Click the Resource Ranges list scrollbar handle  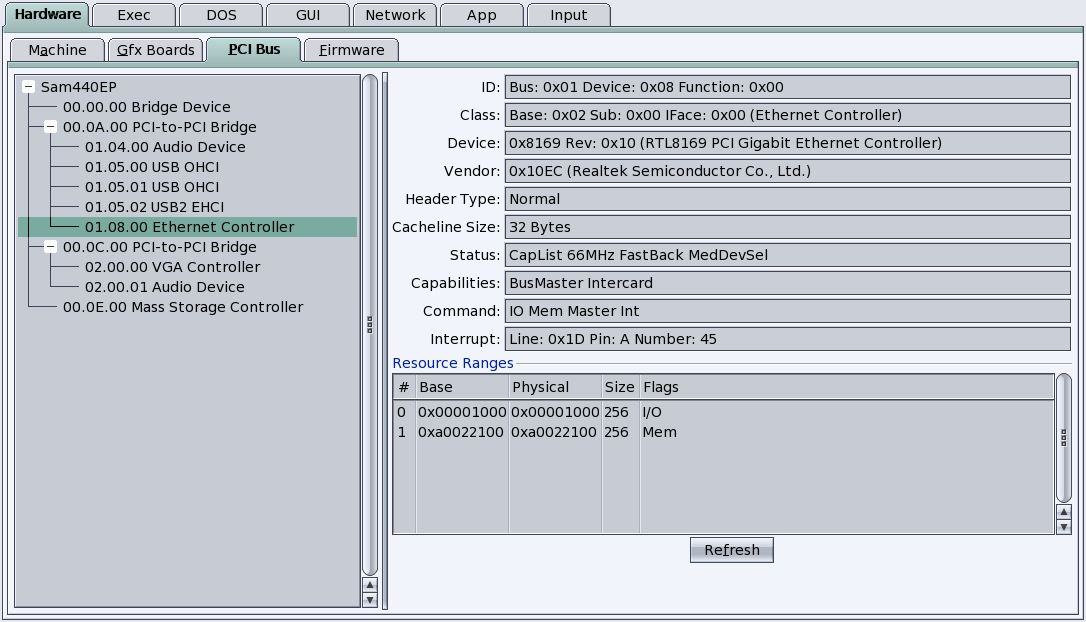[1063, 438]
